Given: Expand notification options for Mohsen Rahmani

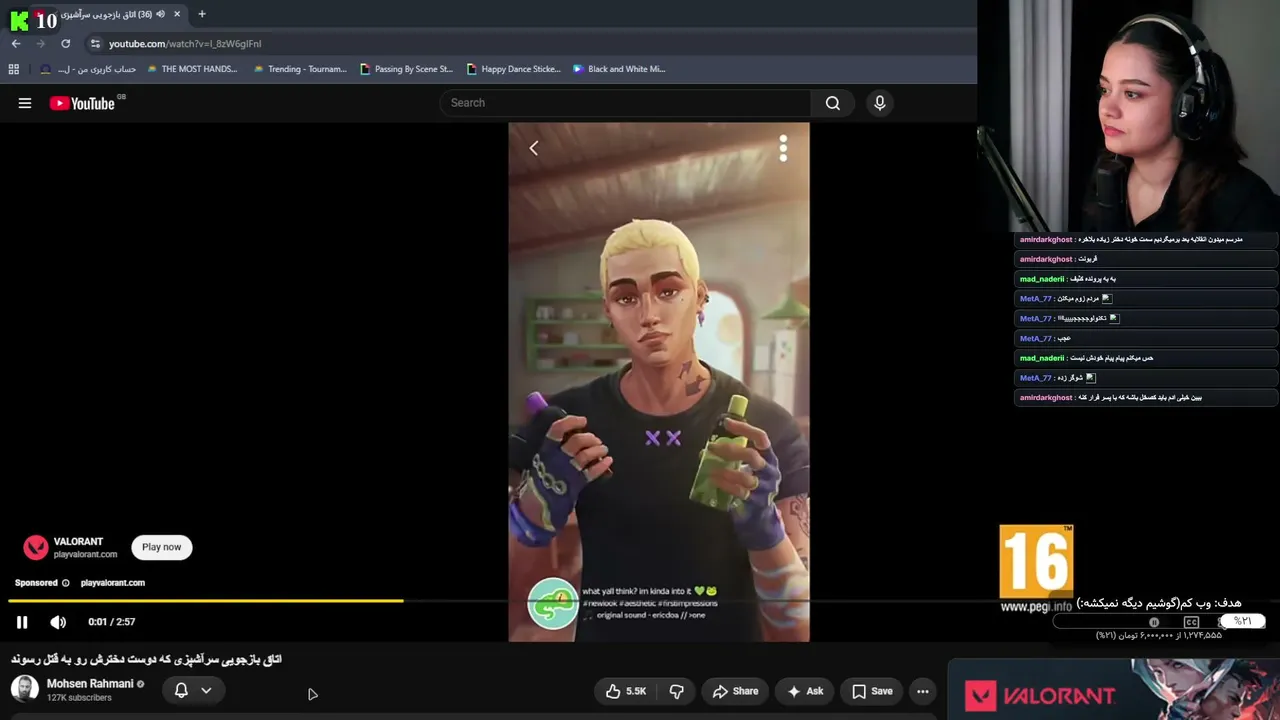Looking at the screenshot, I should (x=206, y=690).
